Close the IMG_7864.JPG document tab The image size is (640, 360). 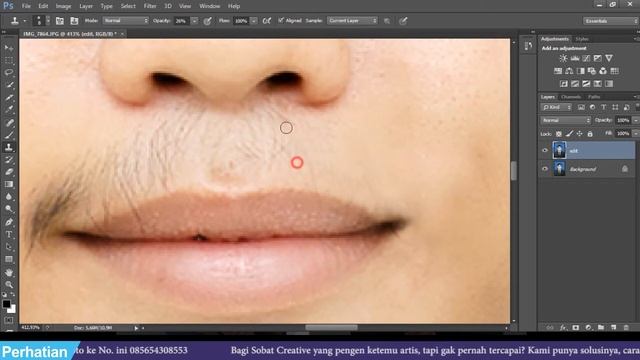coord(122,34)
